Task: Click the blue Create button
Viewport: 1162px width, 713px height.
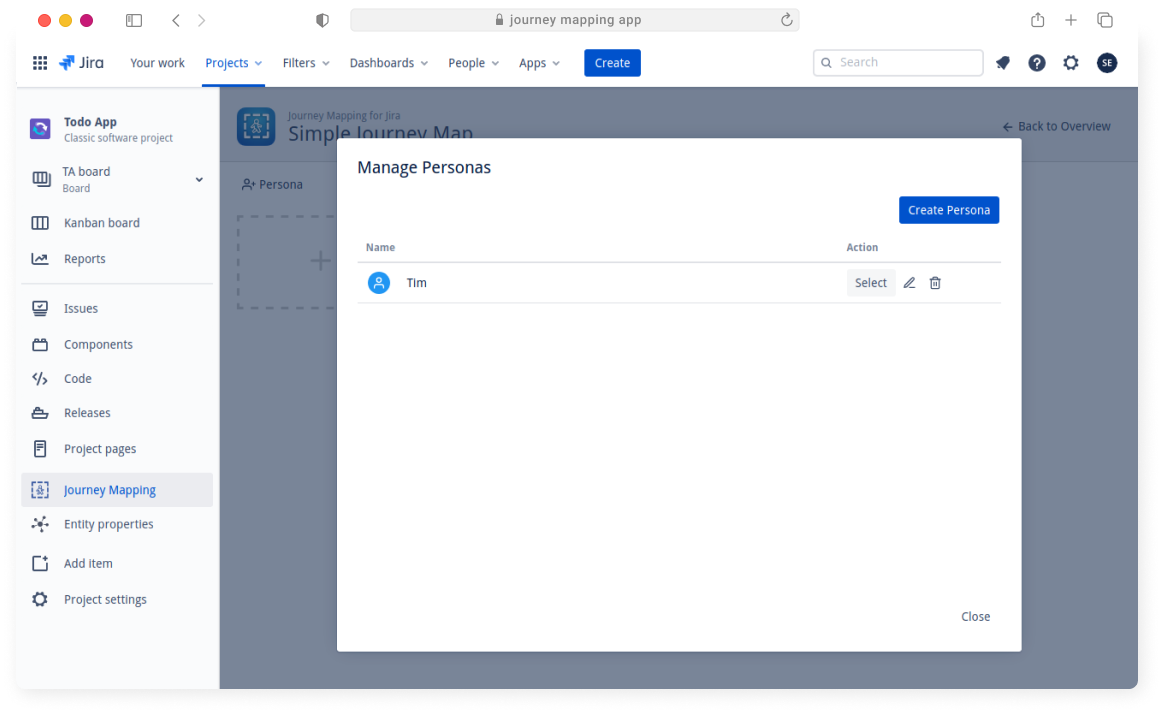Action: [612, 63]
